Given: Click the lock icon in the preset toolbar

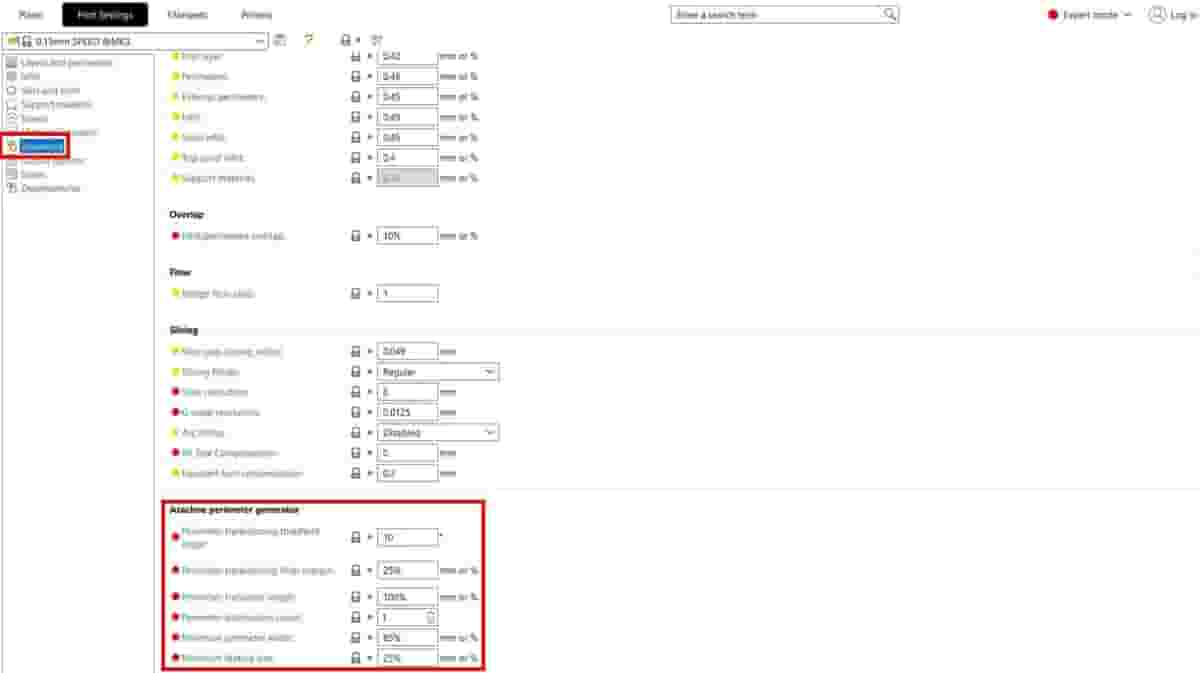Looking at the screenshot, I should coord(345,40).
